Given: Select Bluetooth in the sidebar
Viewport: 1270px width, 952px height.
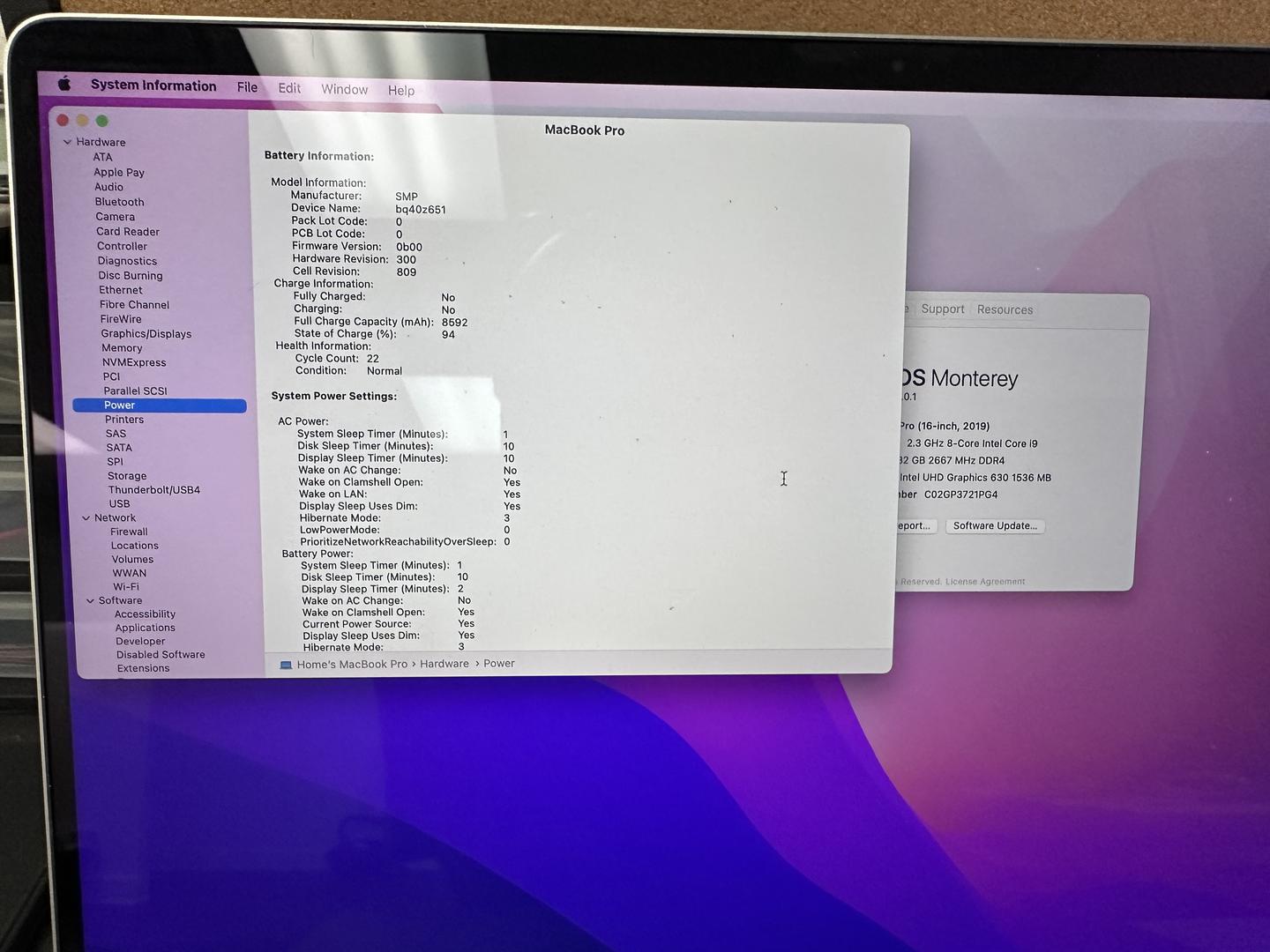Looking at the screenshot, I should [x=120, y=202].
